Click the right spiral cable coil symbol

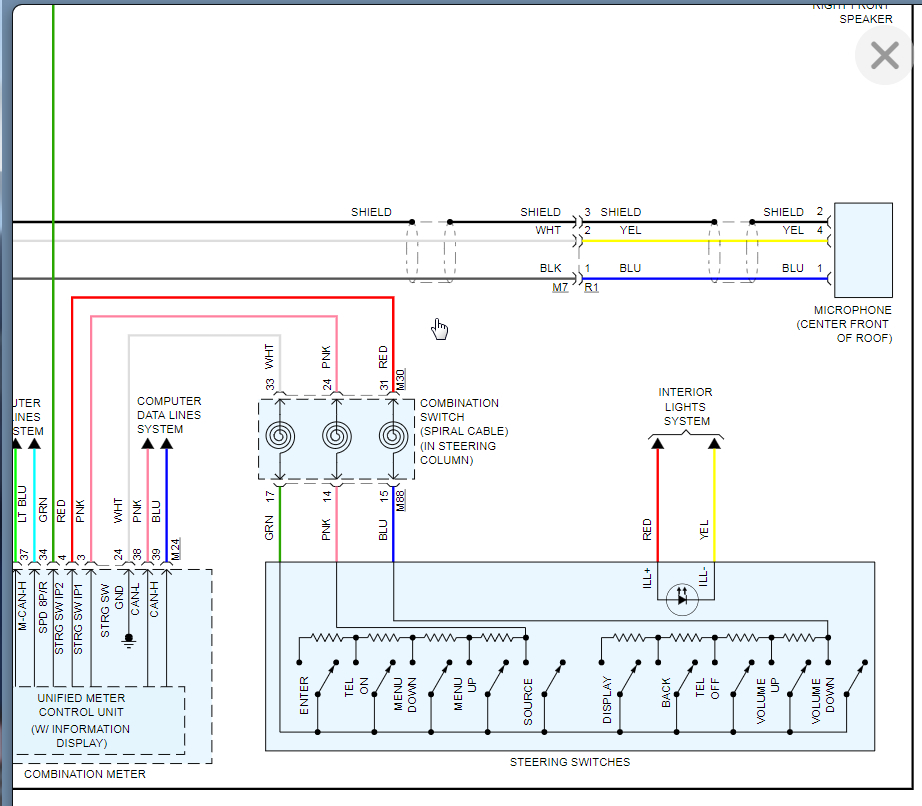(x=393, y=437)
